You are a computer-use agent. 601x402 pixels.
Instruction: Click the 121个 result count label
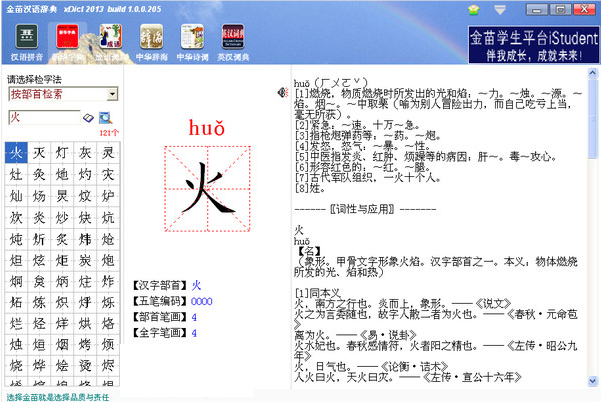coord(109,133)
